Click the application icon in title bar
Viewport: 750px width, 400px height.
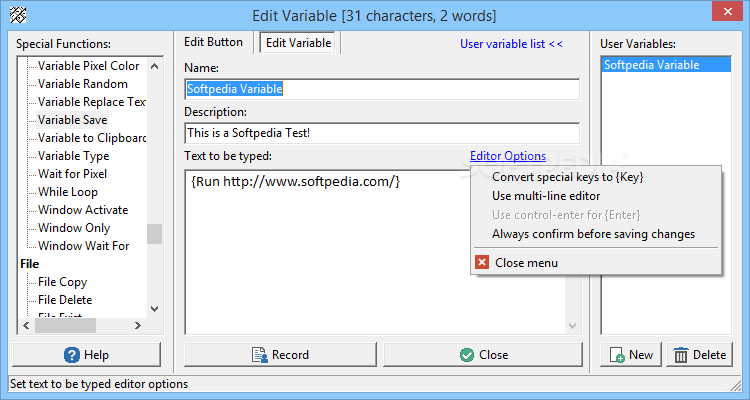[x=17, y=15]
